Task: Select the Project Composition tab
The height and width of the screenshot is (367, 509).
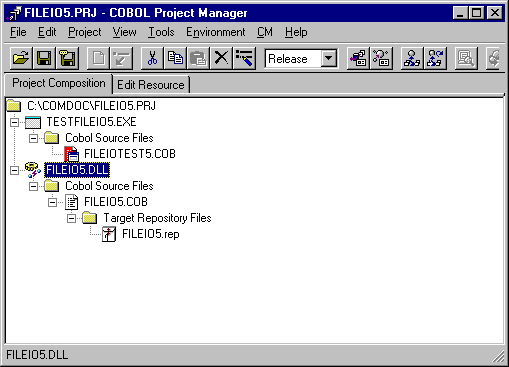Action: 59,83
